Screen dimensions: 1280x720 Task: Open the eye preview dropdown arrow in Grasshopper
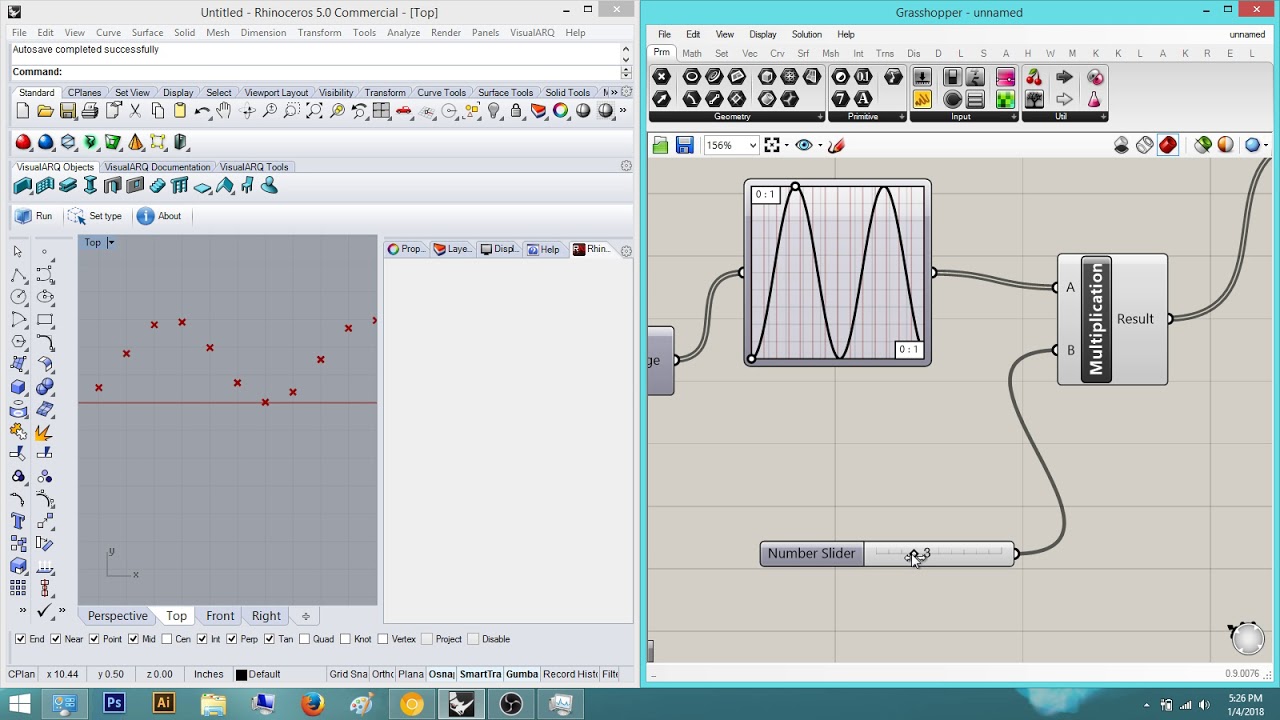point(820,146)
